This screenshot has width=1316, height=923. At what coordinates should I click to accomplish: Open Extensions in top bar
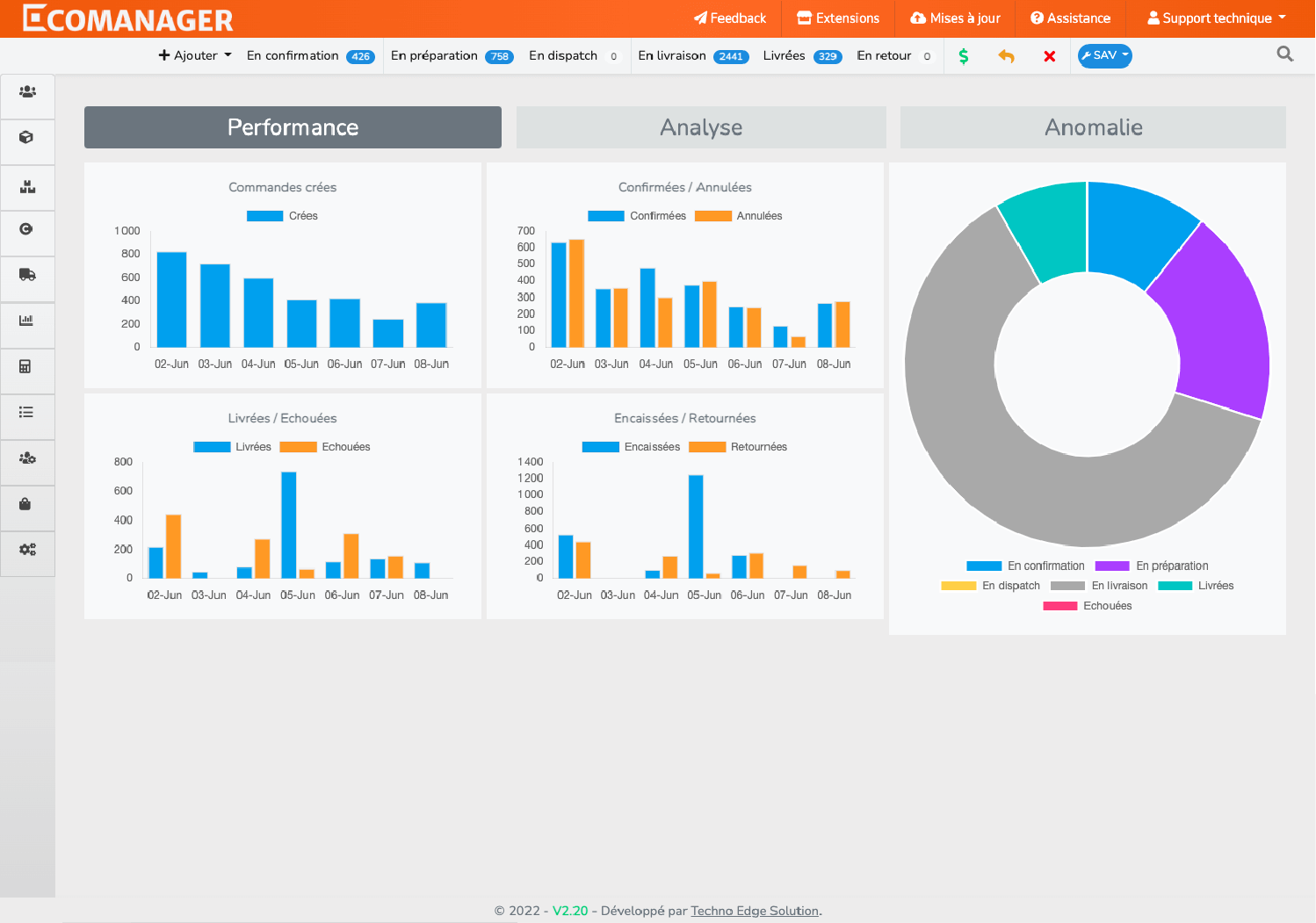pyautogui.click(x=838, y=18)
